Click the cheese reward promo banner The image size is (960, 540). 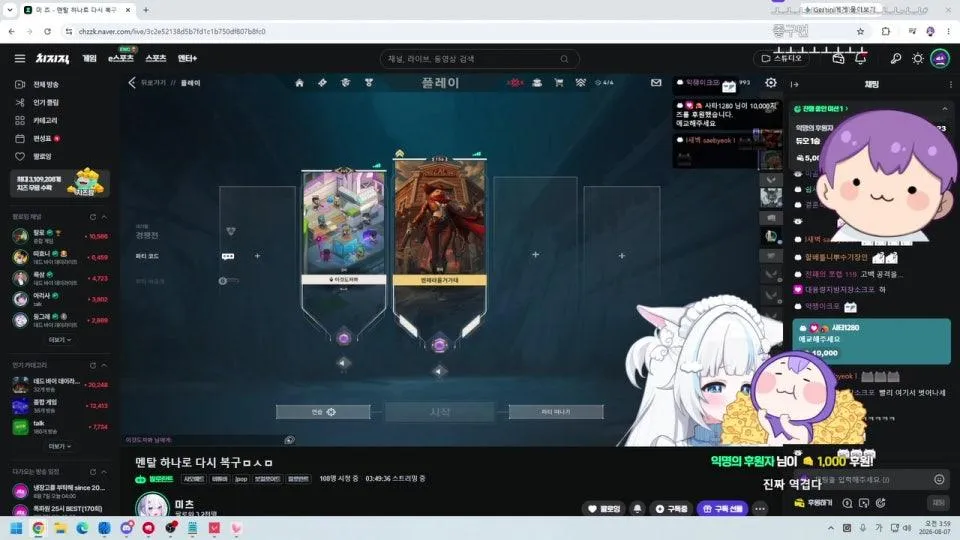point(59,183)
